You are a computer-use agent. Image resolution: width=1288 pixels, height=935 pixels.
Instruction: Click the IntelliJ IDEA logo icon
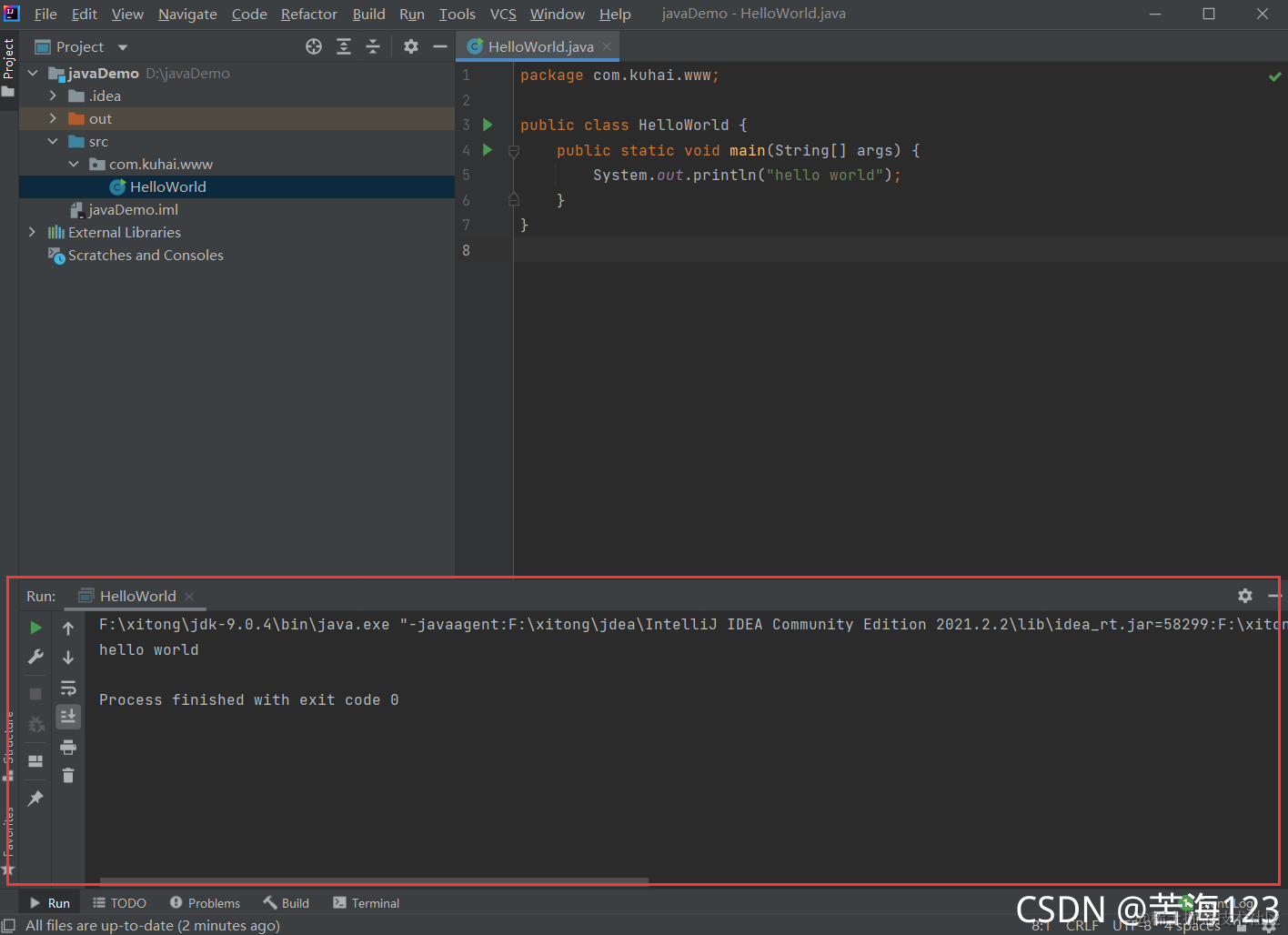click(12, 13)
